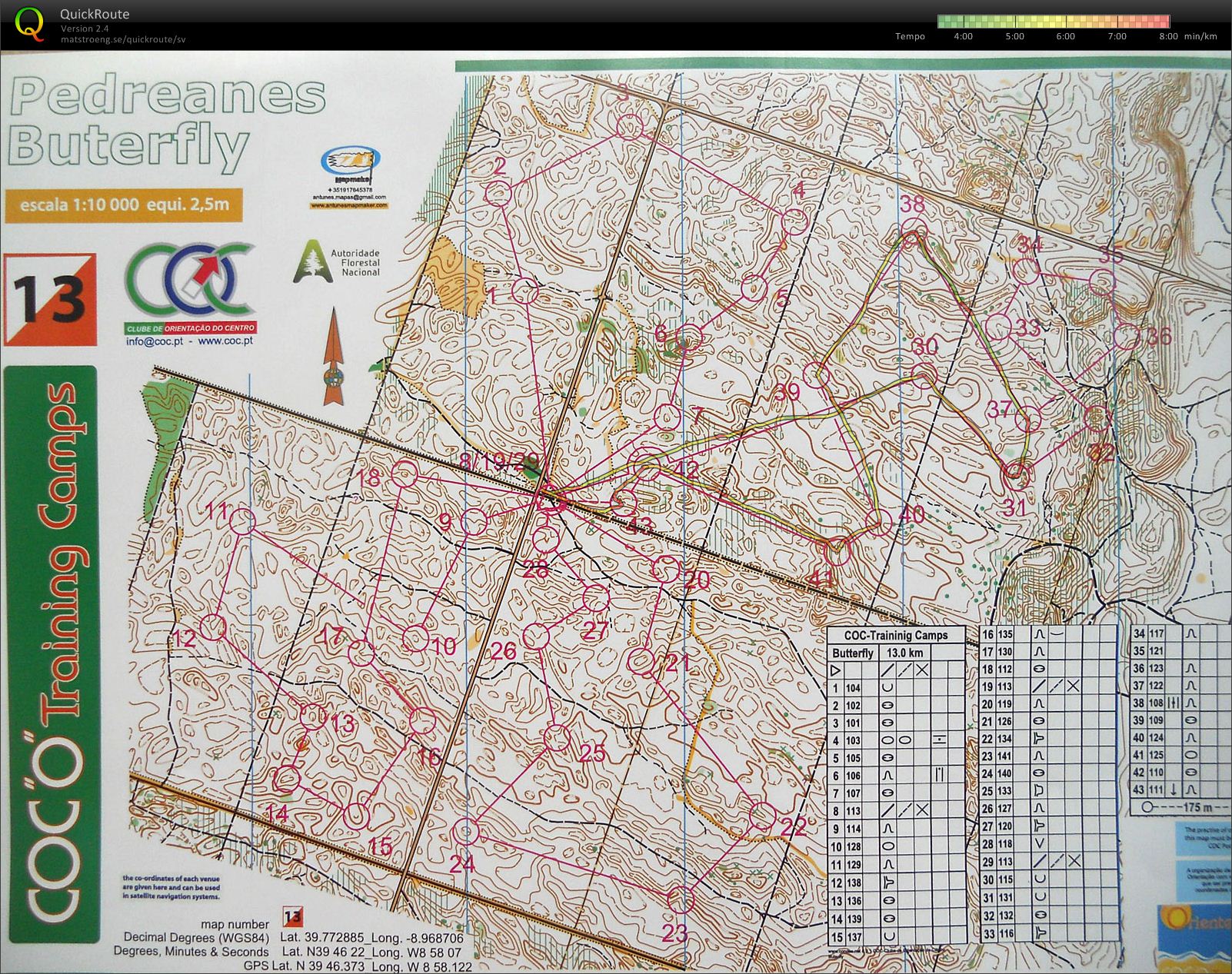Click the north arrow symbol
The width and height of the screenshot is (1232, 974).
(333, 357)
